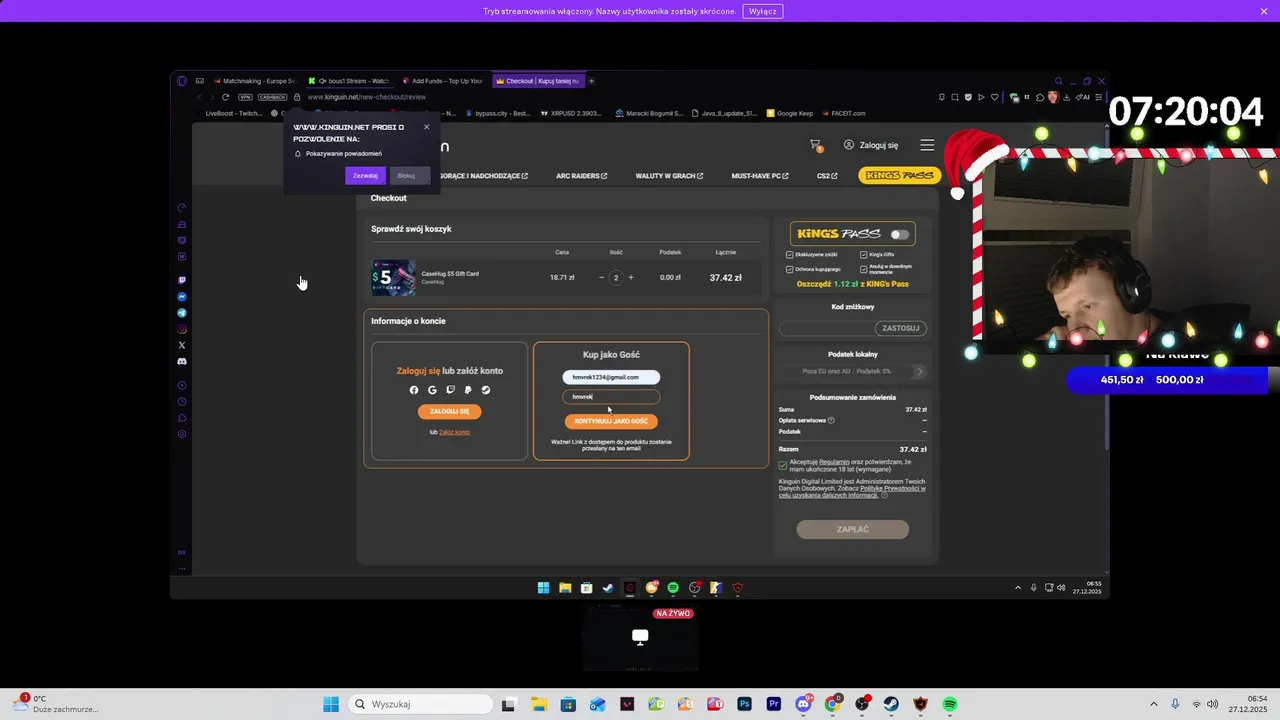Open Photoshop from the Windows taskbar
The width and height of the screenshot is (1280, 720).
tap(744, 704)
